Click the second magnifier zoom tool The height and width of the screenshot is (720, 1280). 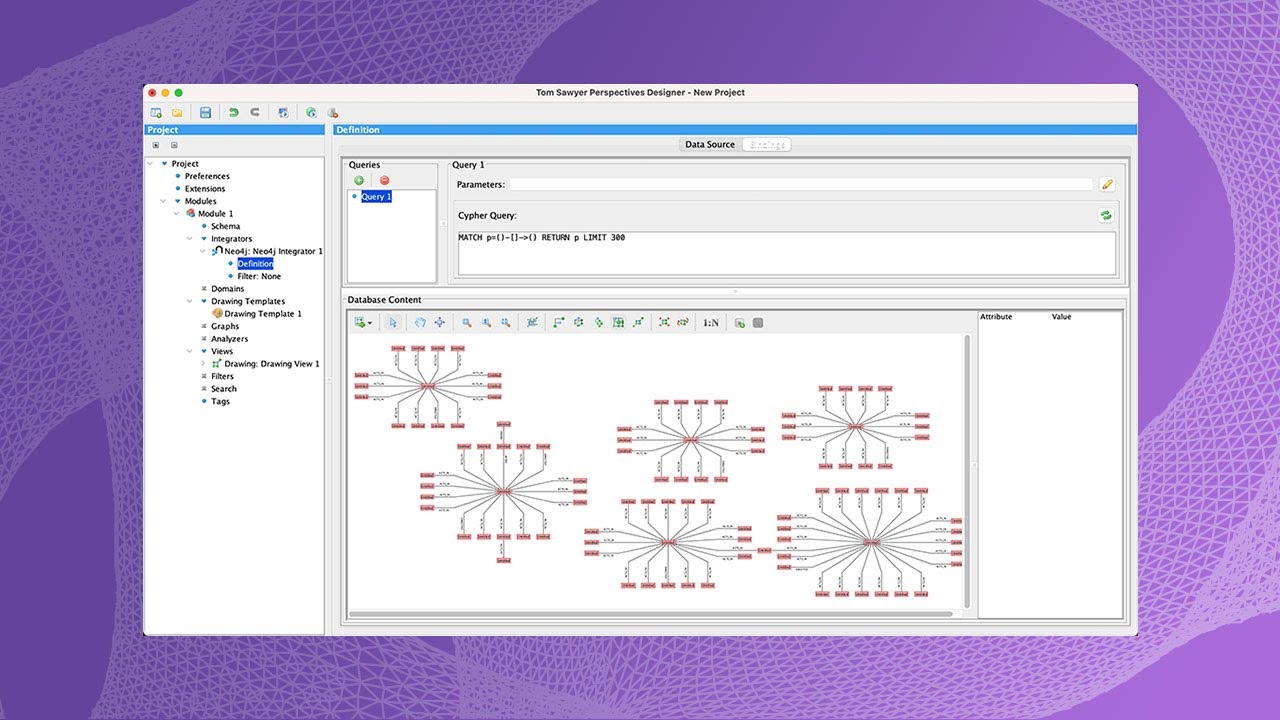486,322
